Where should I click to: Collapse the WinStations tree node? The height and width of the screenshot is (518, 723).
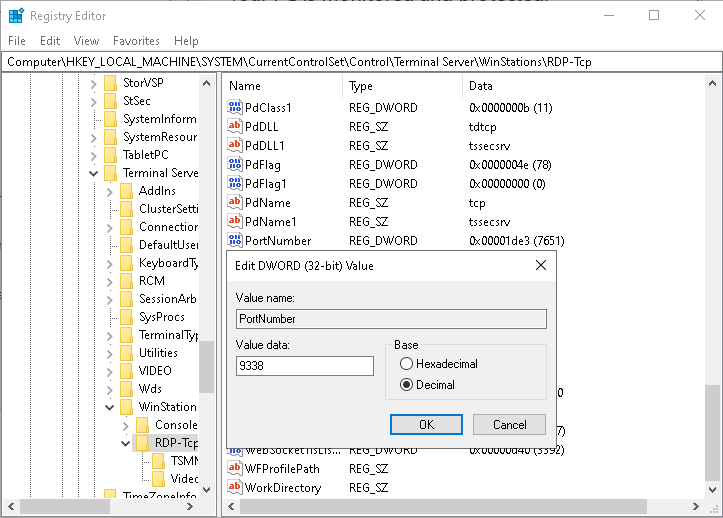(x=109, y=408)
